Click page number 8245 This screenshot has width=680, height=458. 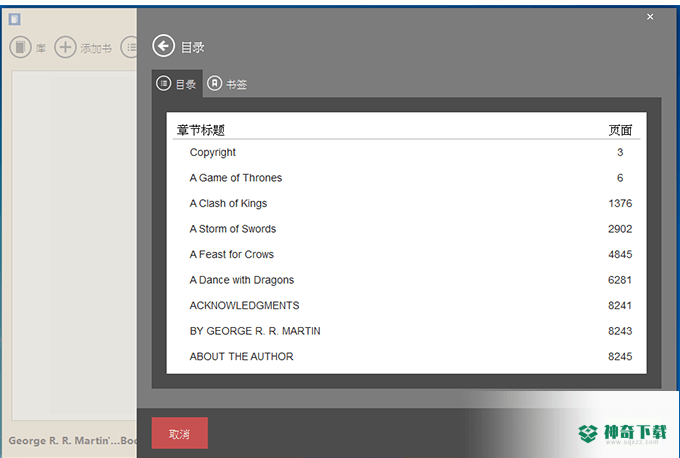[x=620, y=357]
